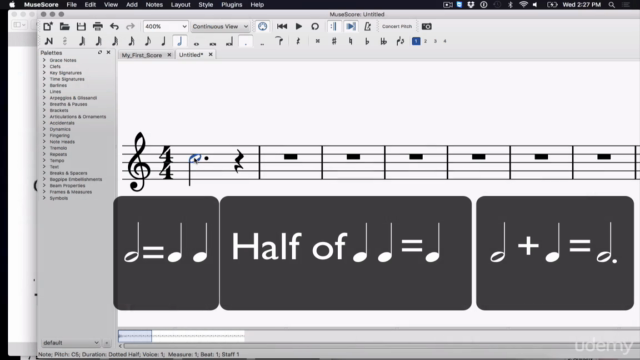Switch to My_First_Score tab
This screenshot has height=360, width=640.
pyautogui.click(x=142, y=55)
